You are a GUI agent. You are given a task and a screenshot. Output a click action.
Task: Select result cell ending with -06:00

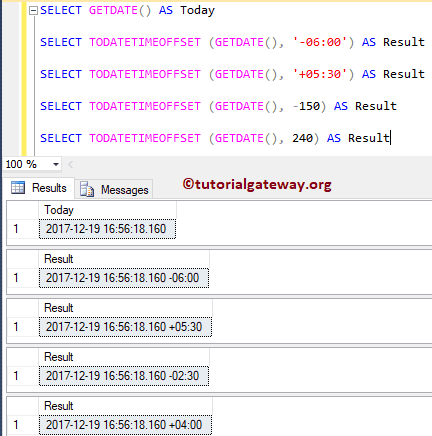[124, 278]
